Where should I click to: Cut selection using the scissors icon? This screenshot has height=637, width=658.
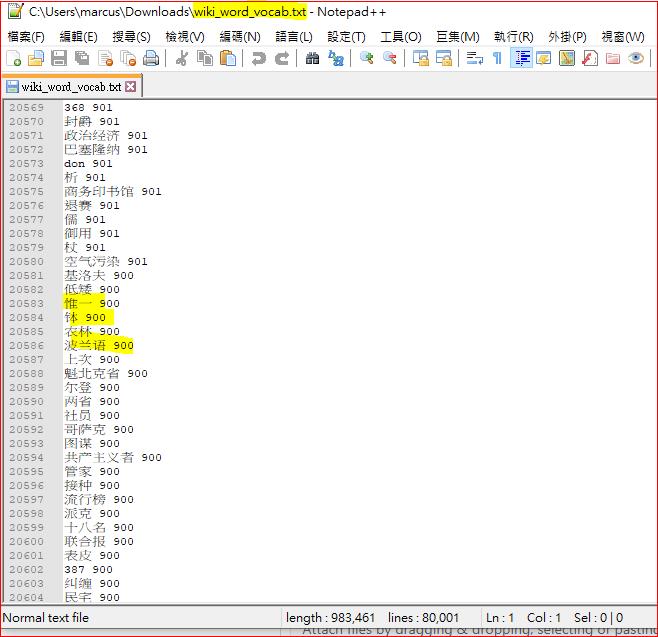click(182, 58)
